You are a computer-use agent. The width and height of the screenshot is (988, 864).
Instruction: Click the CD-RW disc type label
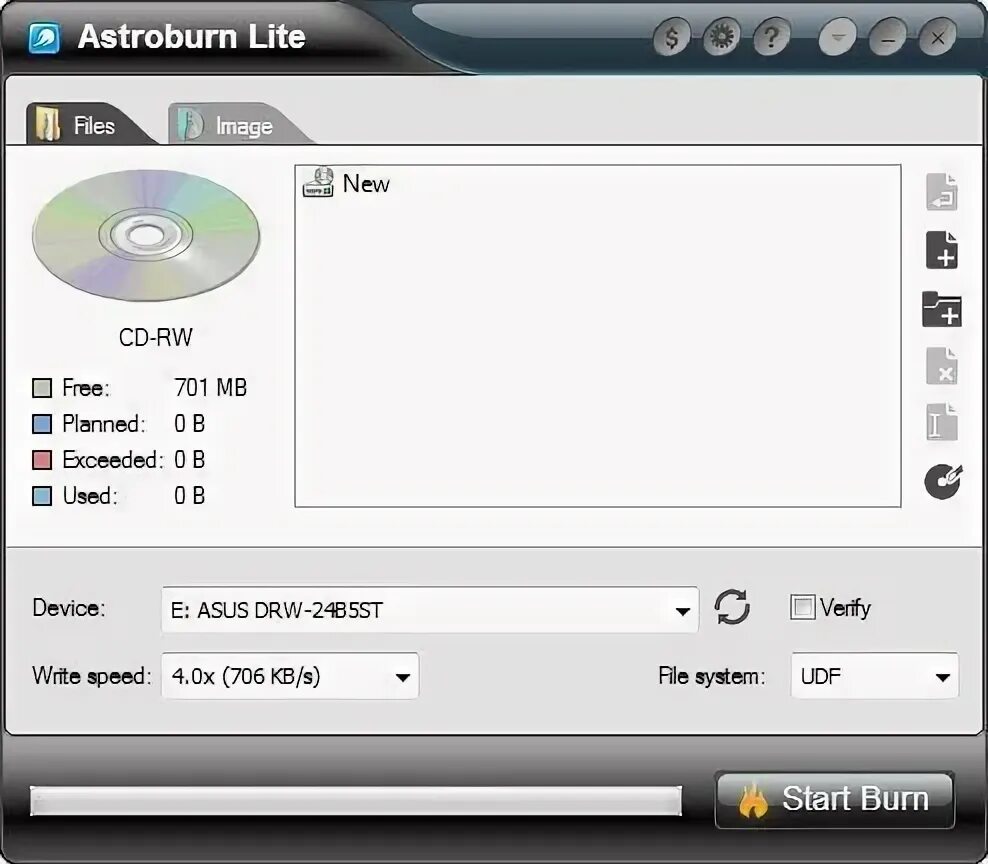coord(156,337)
